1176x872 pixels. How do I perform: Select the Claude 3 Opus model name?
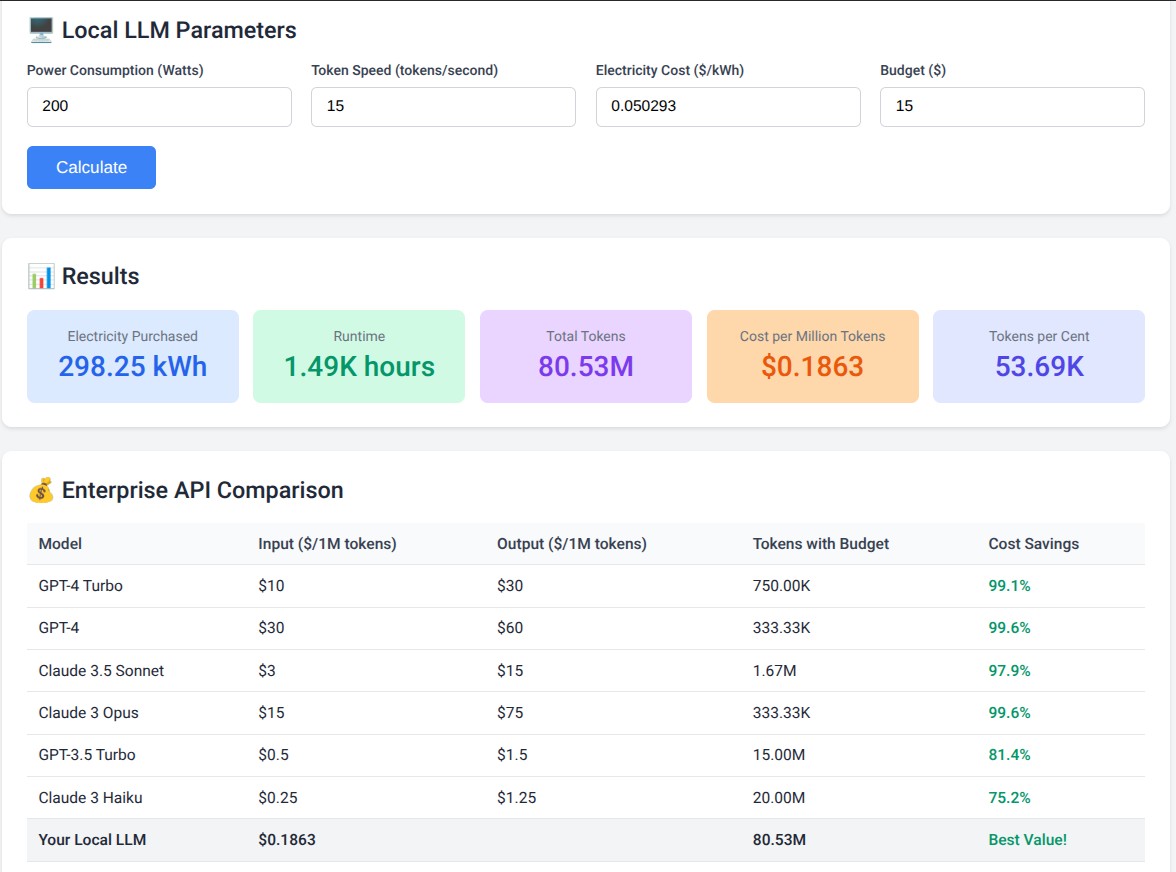(88, 713)
